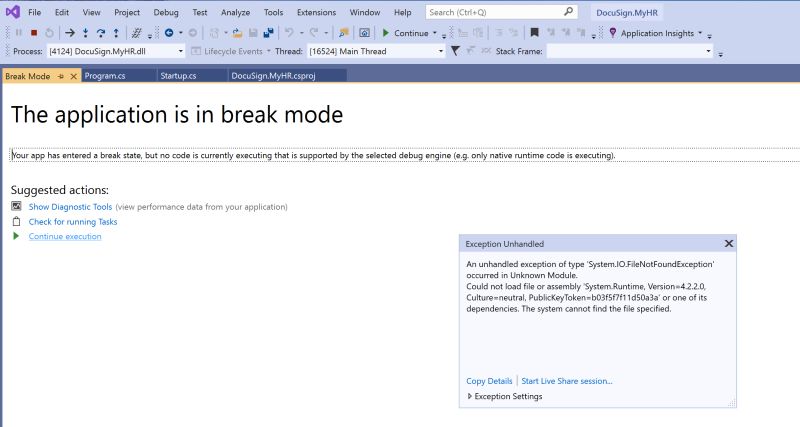Screen dimensions: 800x427
Task: Switch to the Startup.cs tab
Action: [192, 76]
